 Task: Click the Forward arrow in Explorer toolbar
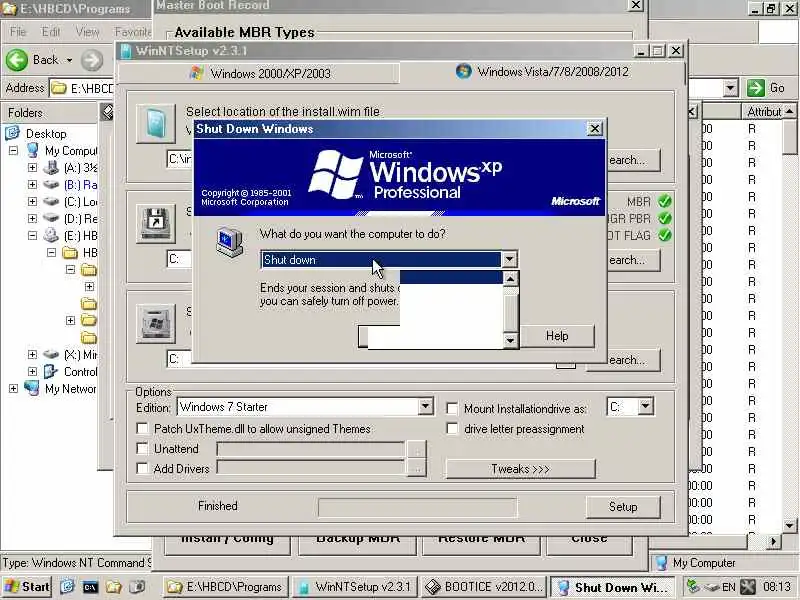(92, 60)
